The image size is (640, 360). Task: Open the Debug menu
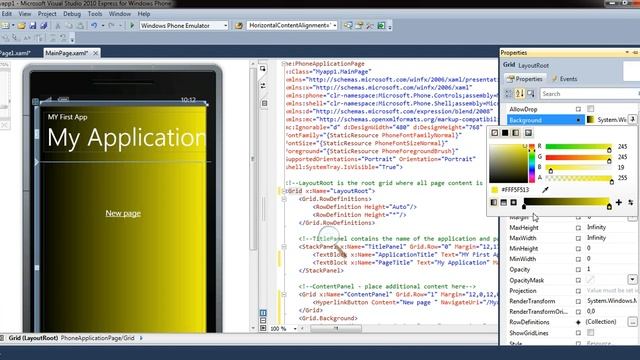pos(72,14)
